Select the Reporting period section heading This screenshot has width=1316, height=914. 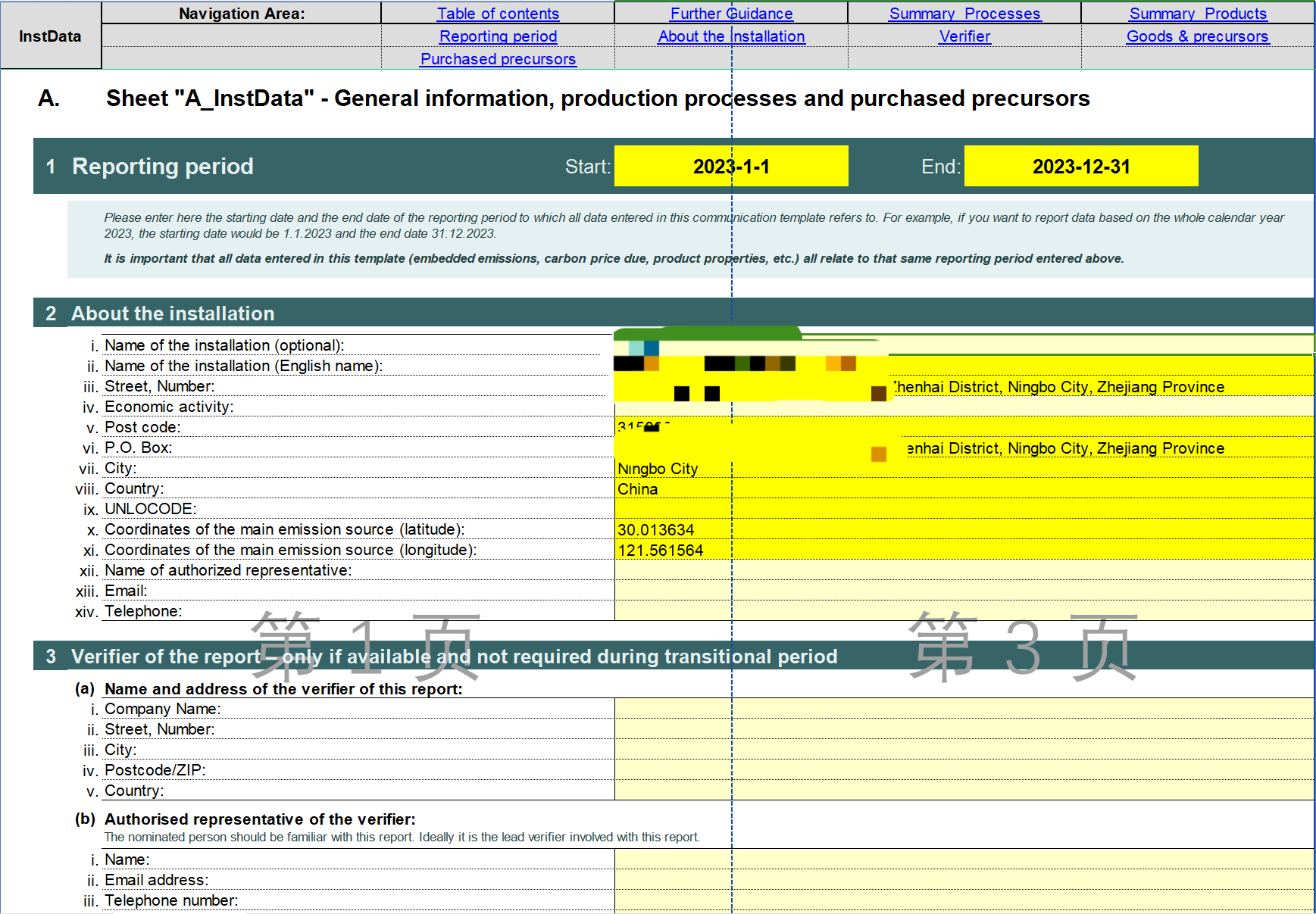coord(162,167)
